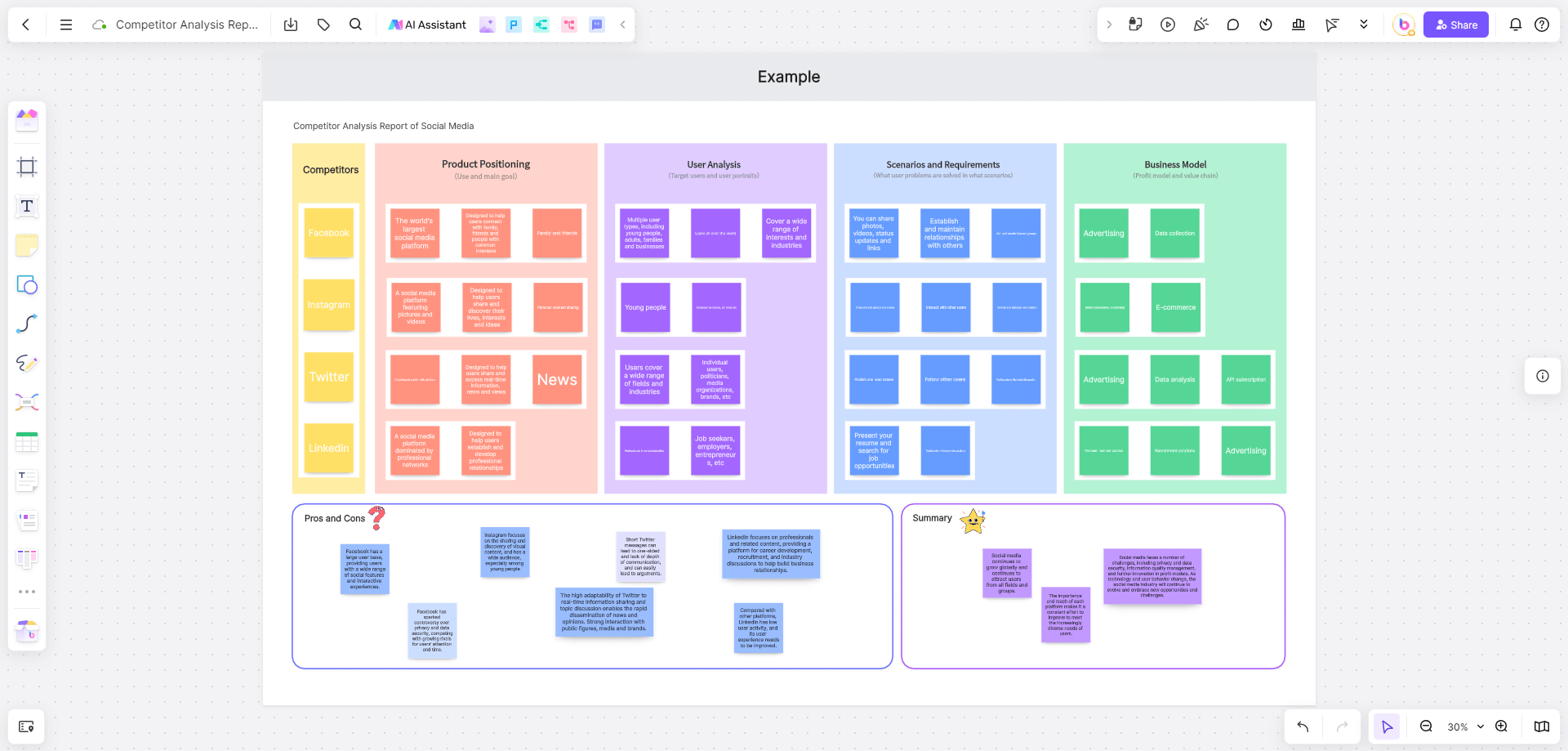Click the Share button
Viewport: 1568px width, 751px height.
click(1456, 25)
